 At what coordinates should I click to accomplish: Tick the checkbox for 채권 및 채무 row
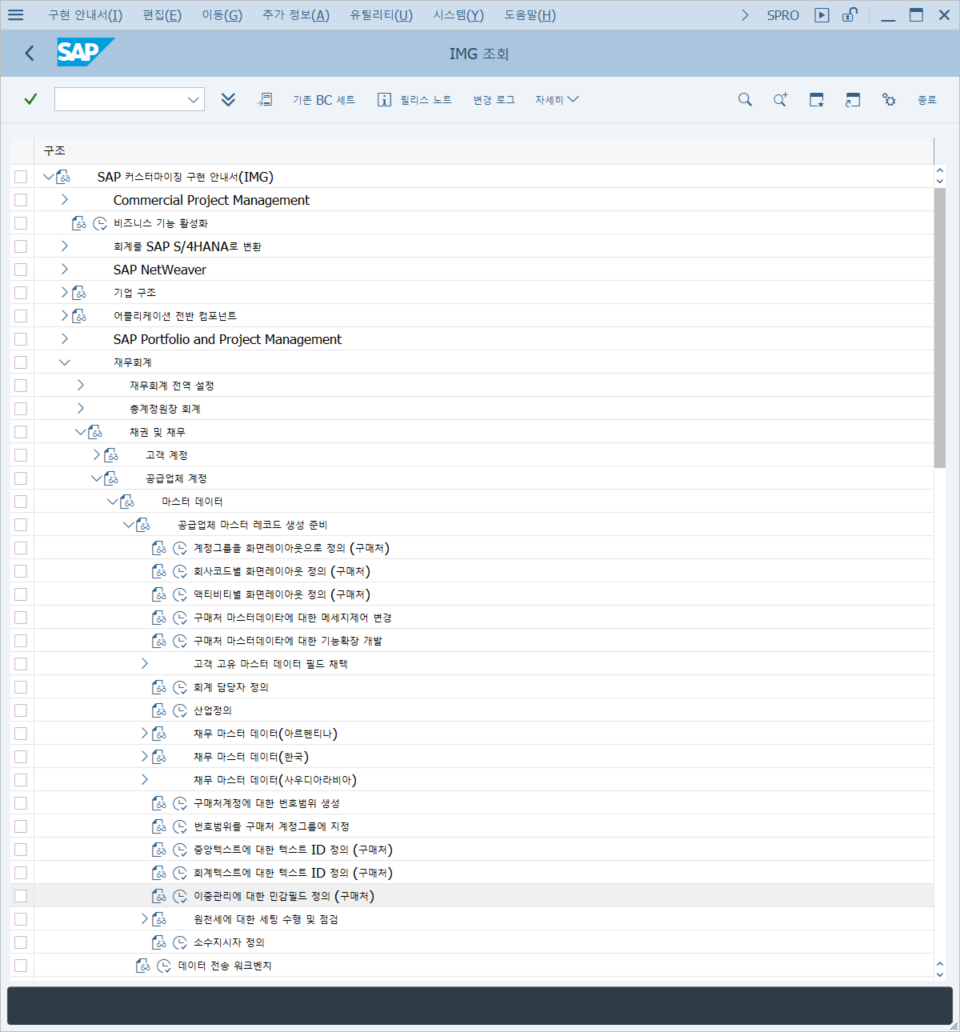click(x=21, y=432)
